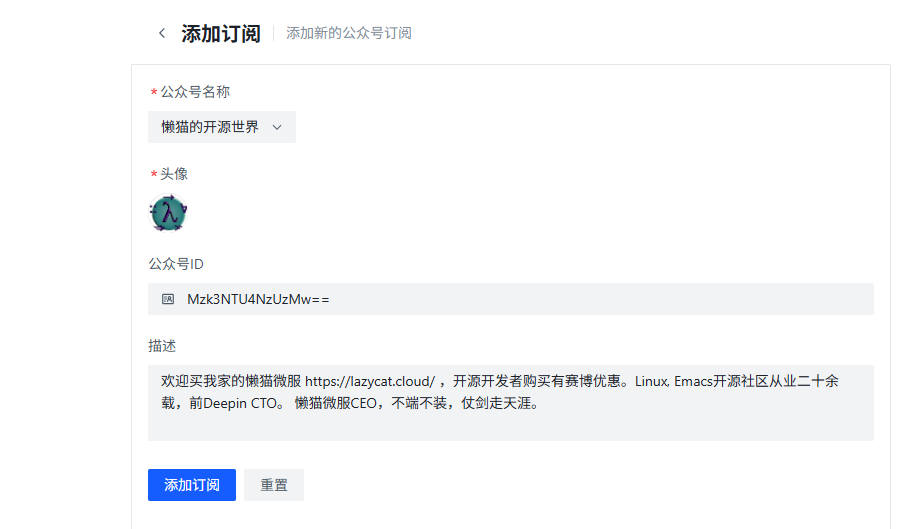Click the lambda avatar image
The width and height of the screenshot is (918, 529).
pyautogui.click(x=168, y=212)
